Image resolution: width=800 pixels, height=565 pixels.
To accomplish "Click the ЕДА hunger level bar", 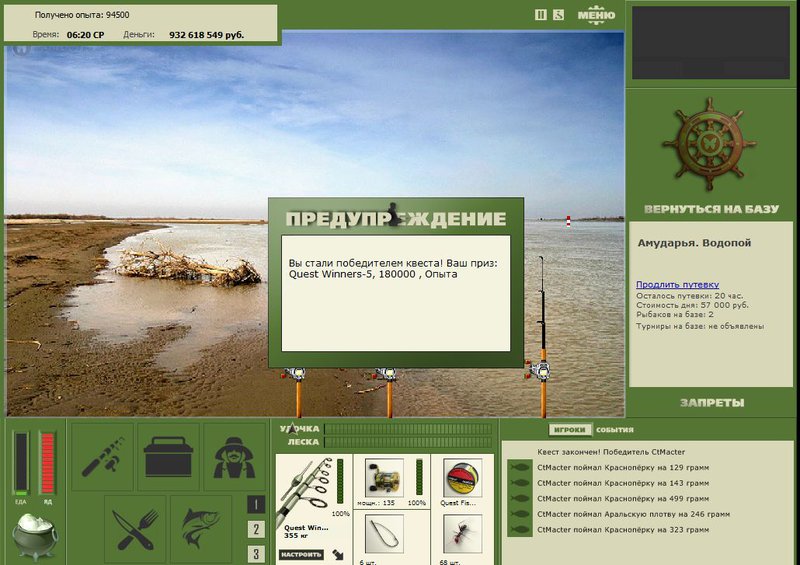I will [21, 463].
